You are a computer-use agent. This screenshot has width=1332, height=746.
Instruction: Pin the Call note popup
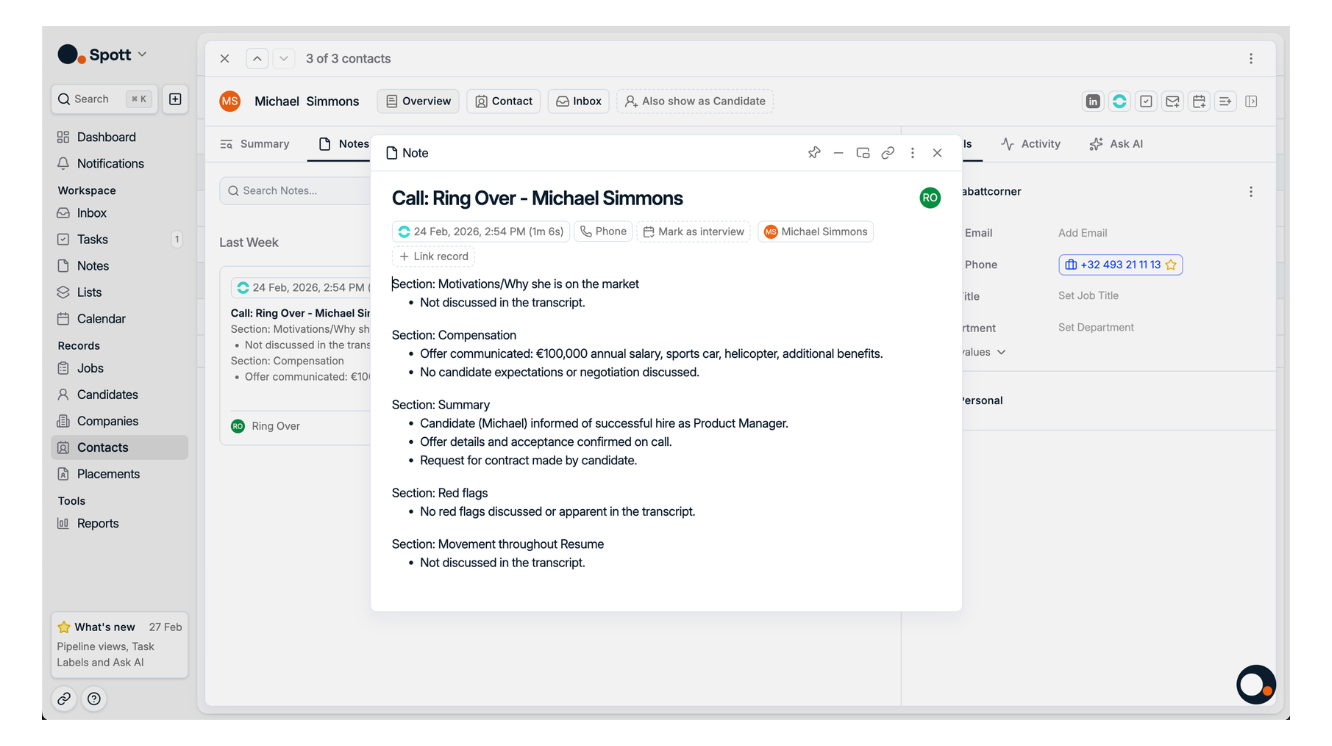pos(814,152)
